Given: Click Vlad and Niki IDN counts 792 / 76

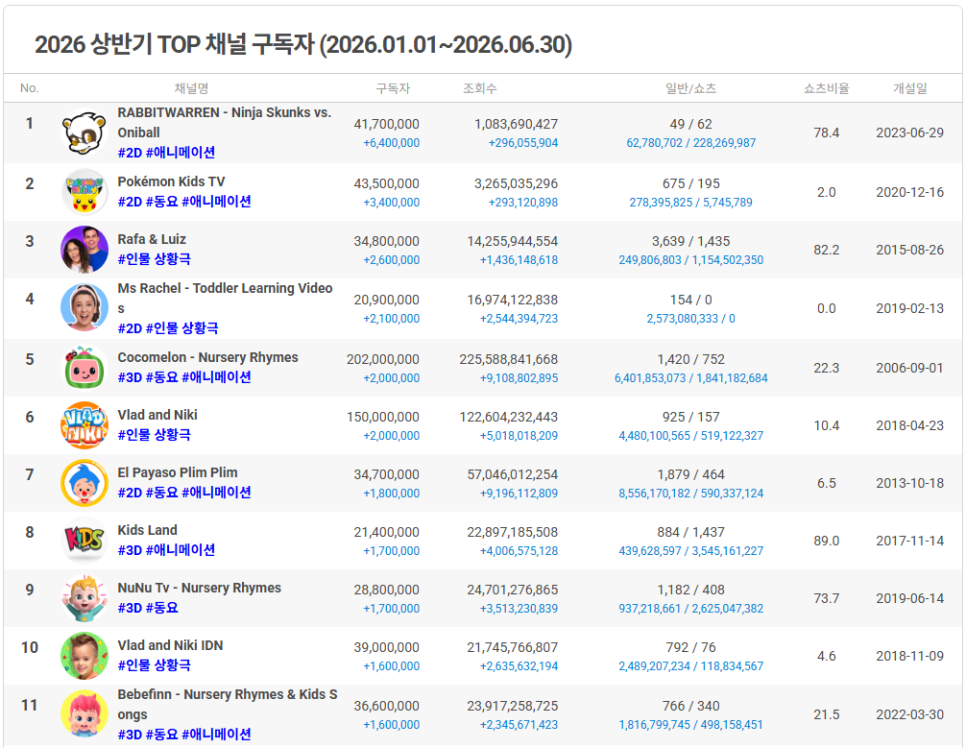Looking at the screenshot, I should point(691,648).
